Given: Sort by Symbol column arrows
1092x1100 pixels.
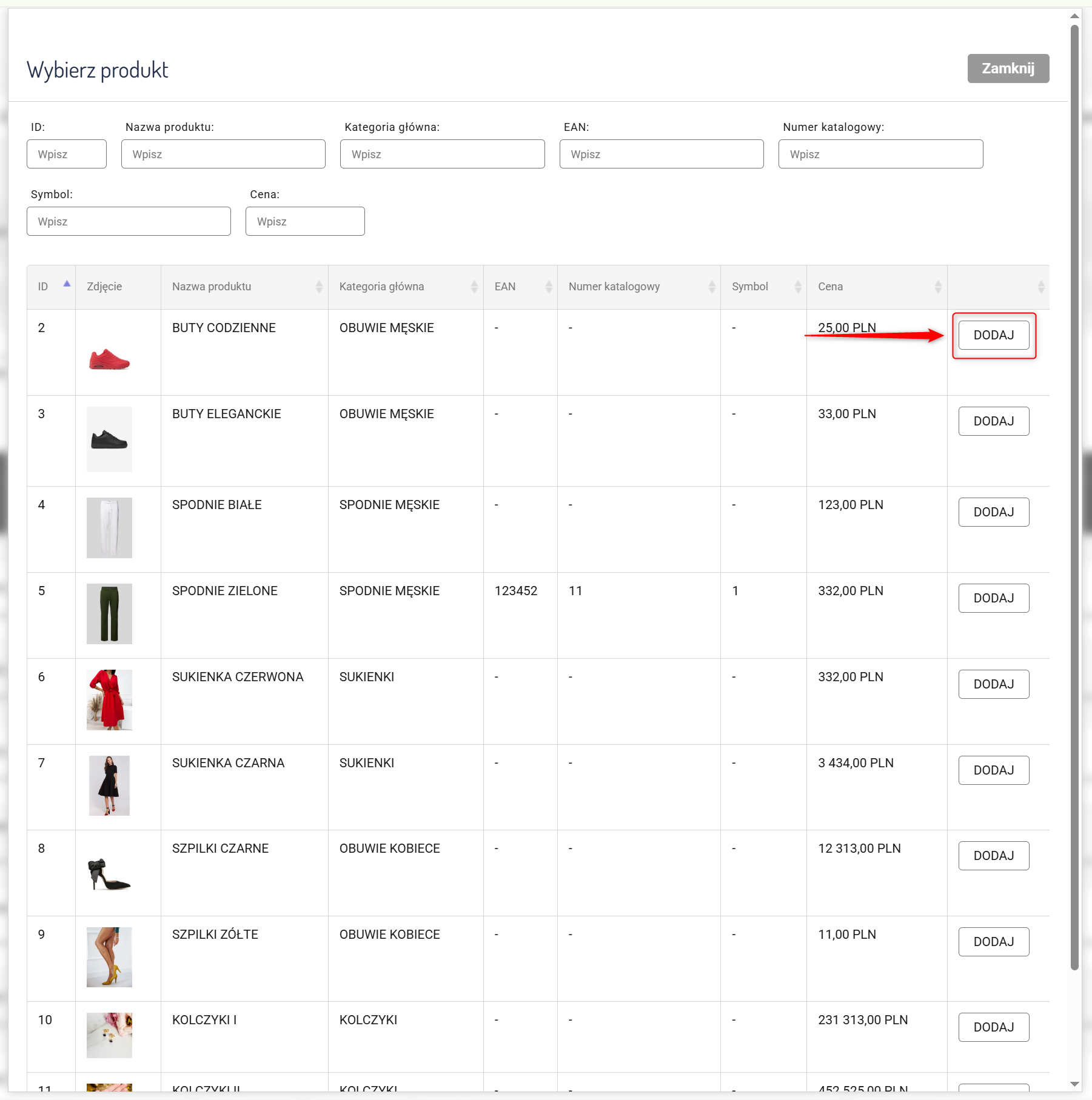Looking at the screenshot, I should tap(798, 287).
